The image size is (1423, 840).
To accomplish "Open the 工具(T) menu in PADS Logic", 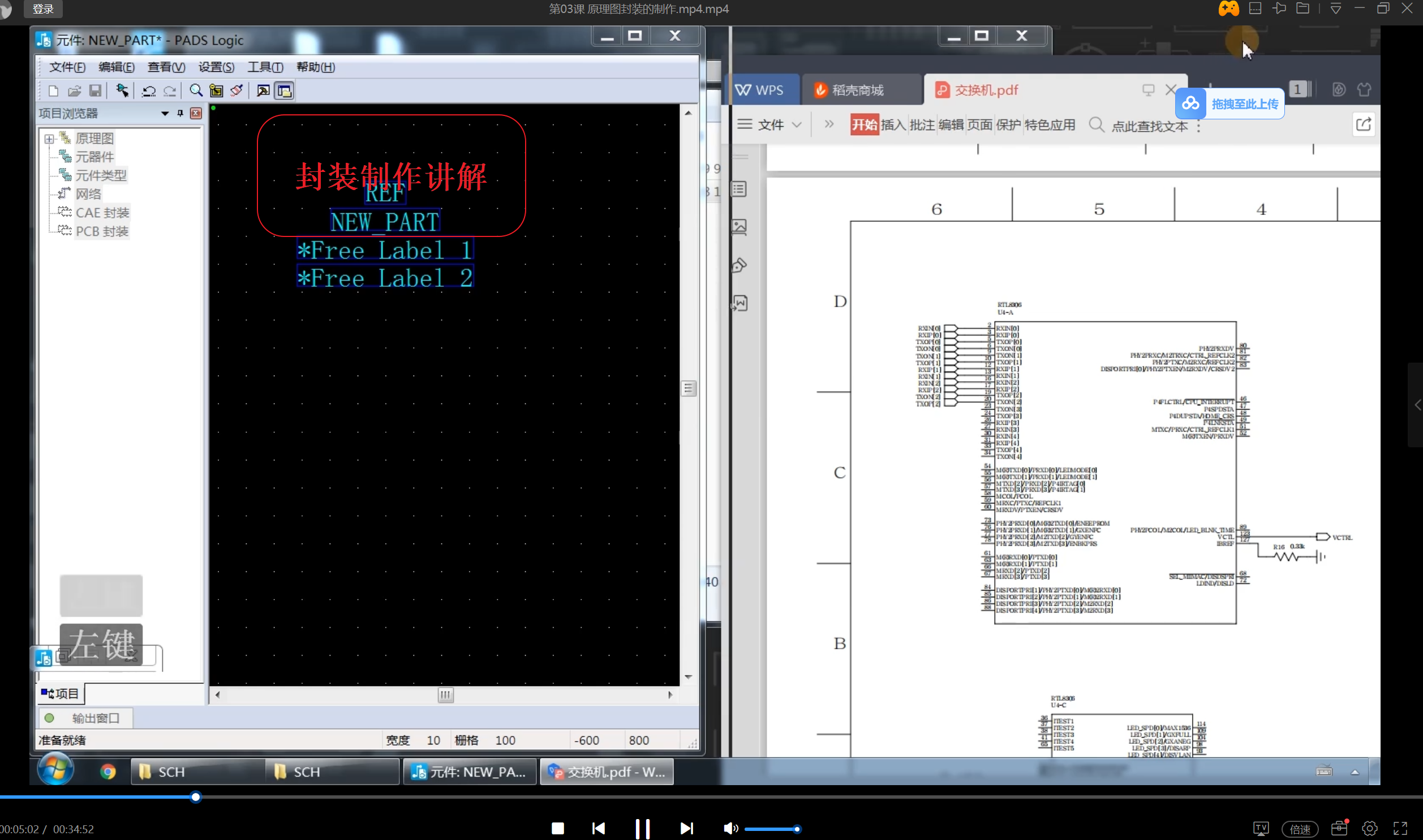I will (265, 67).
